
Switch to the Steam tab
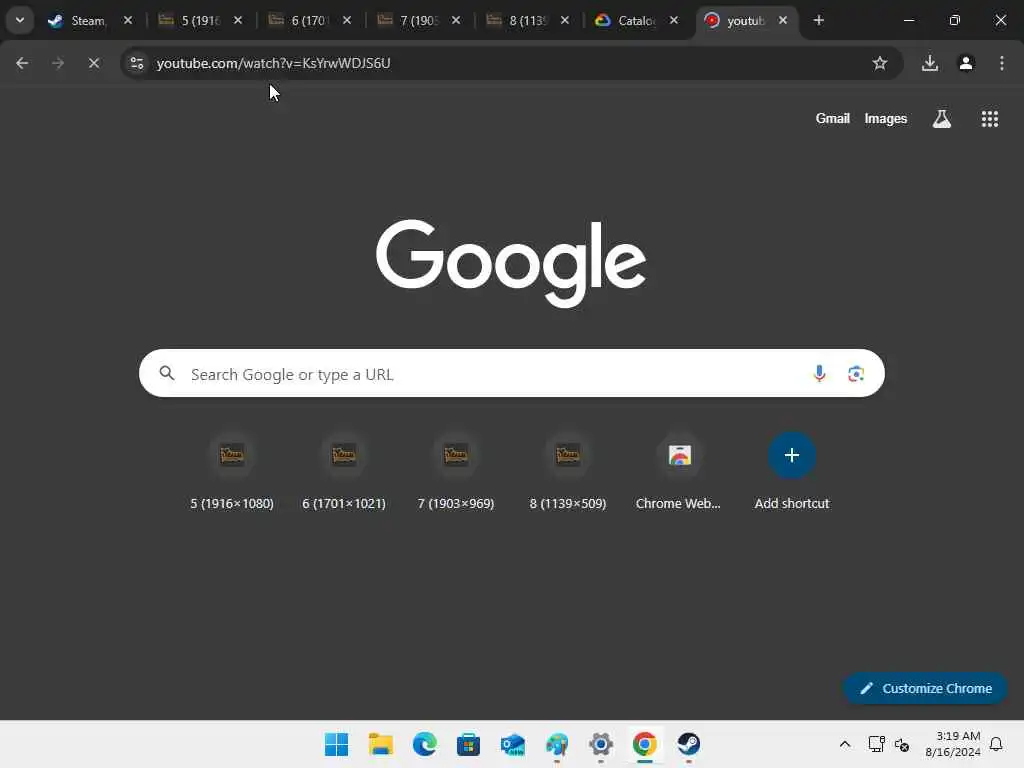click(x=89, y=21)
